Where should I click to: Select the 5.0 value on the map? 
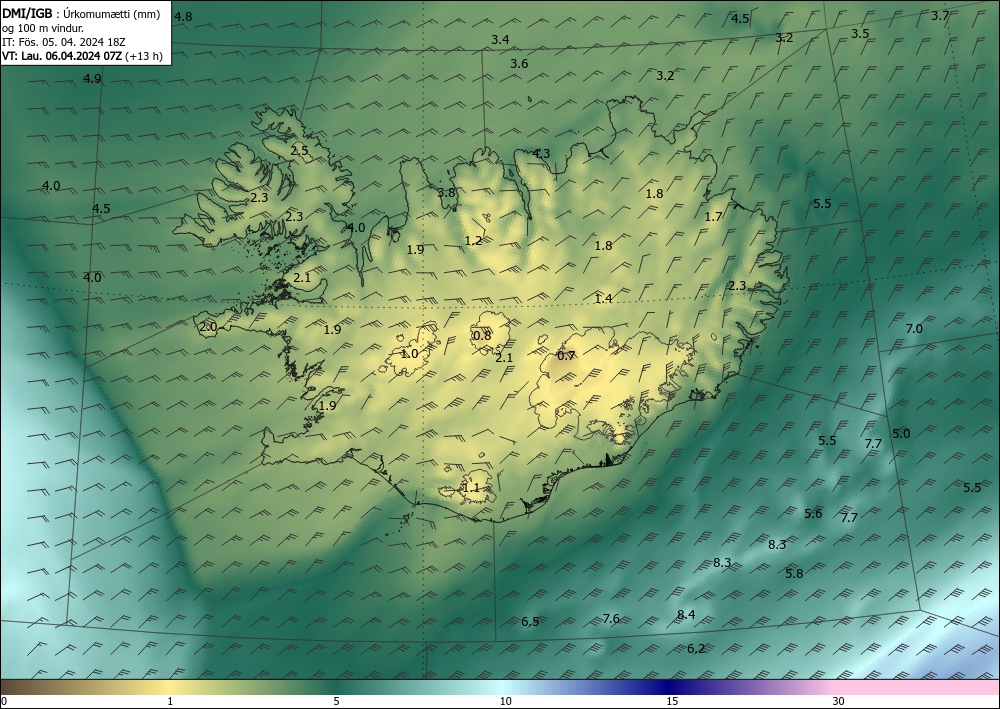[901, 434]
